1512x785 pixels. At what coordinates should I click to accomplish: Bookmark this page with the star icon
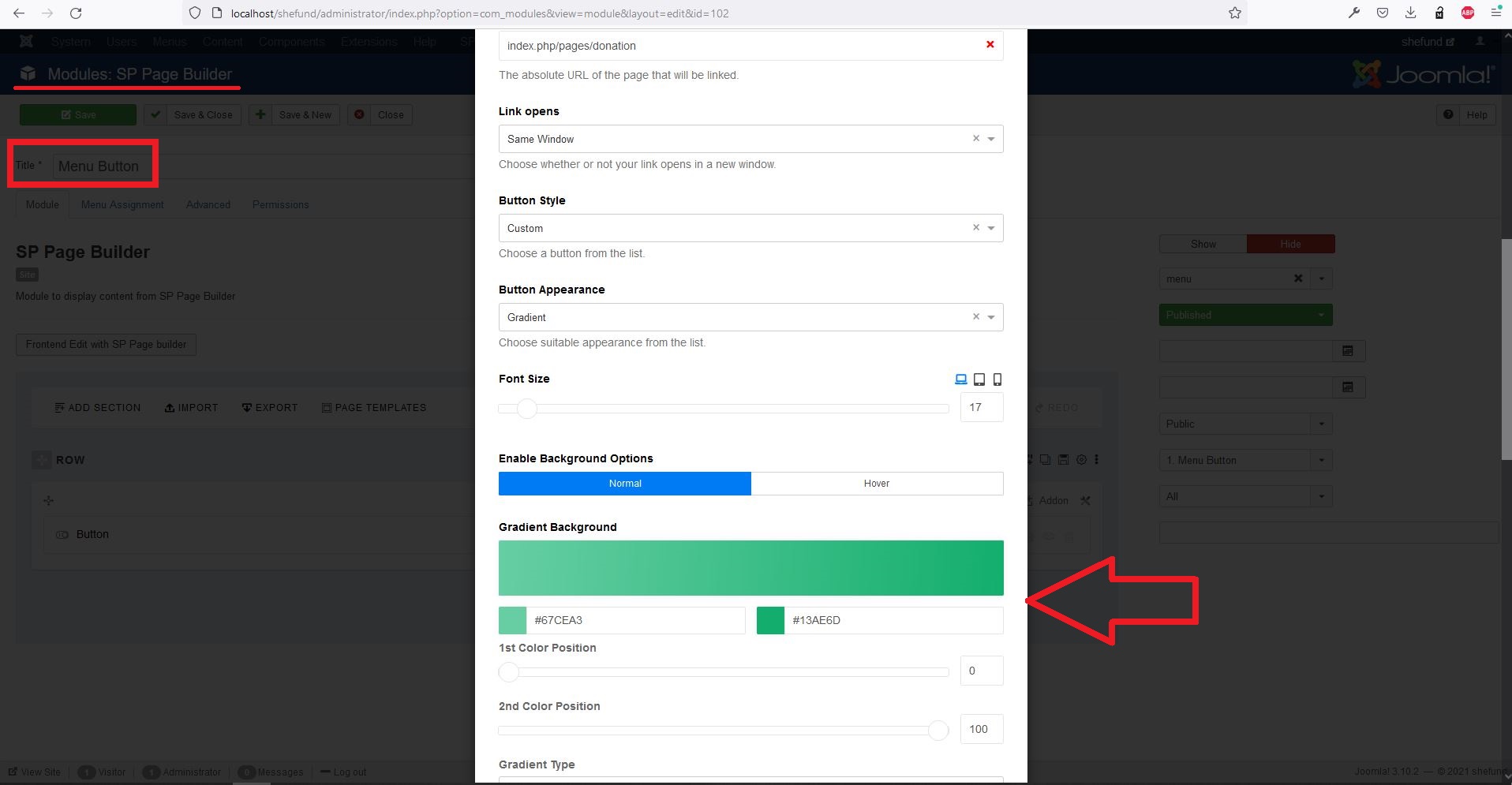click(x=1235, y=13)
